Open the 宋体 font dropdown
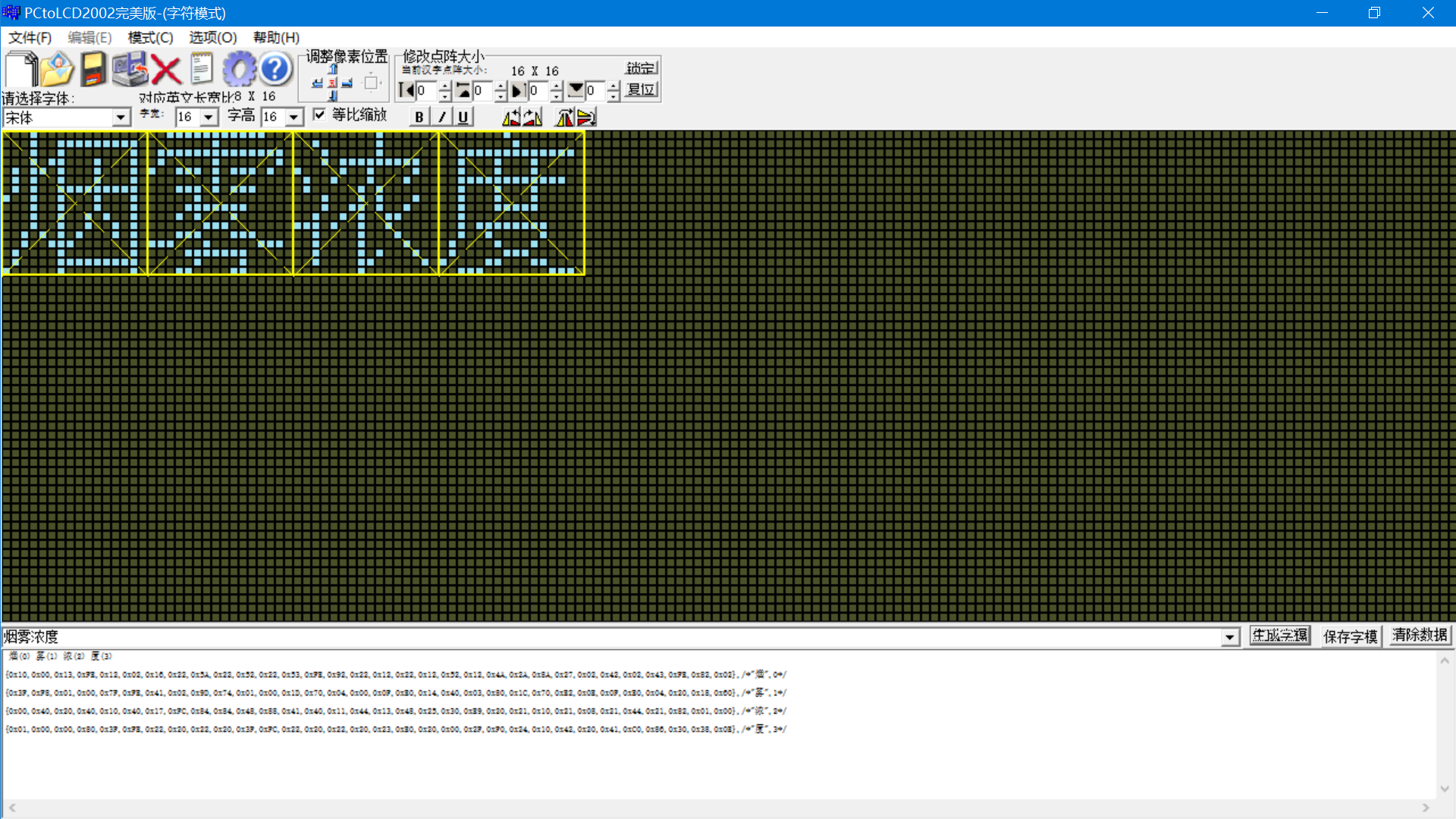 click(x=120, y=117)
